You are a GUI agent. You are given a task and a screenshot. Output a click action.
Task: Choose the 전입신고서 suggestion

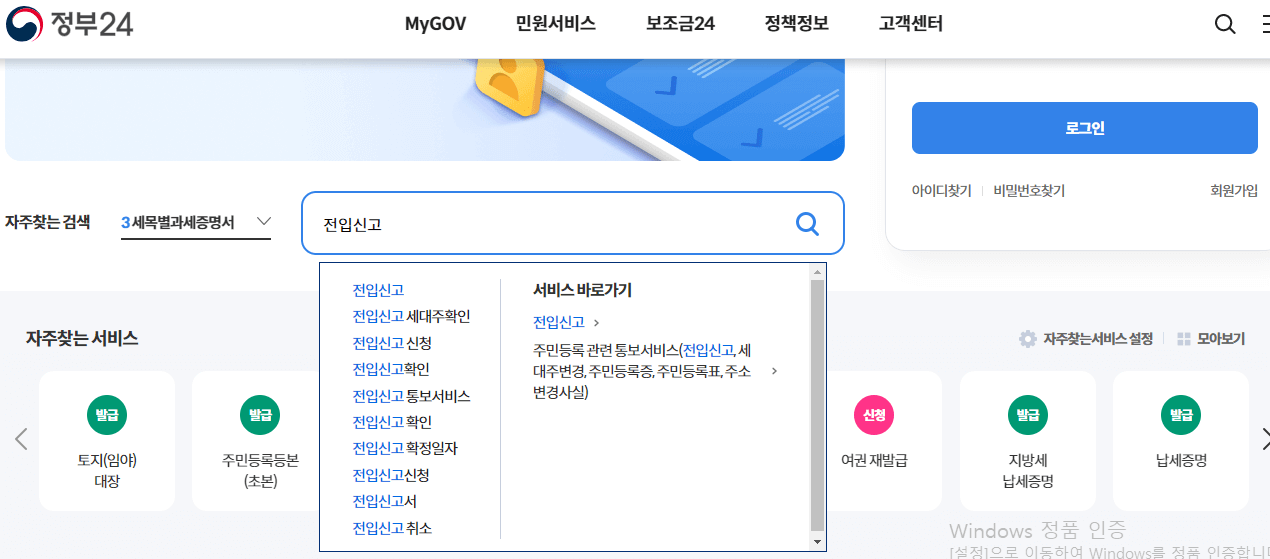tap(385, 501)
